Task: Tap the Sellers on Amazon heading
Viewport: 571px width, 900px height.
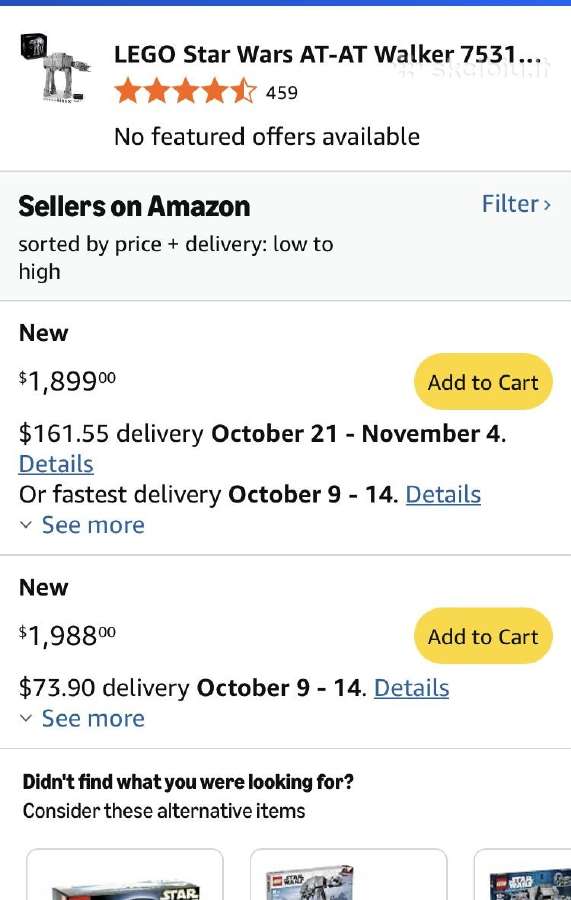Action: point(134,206)
